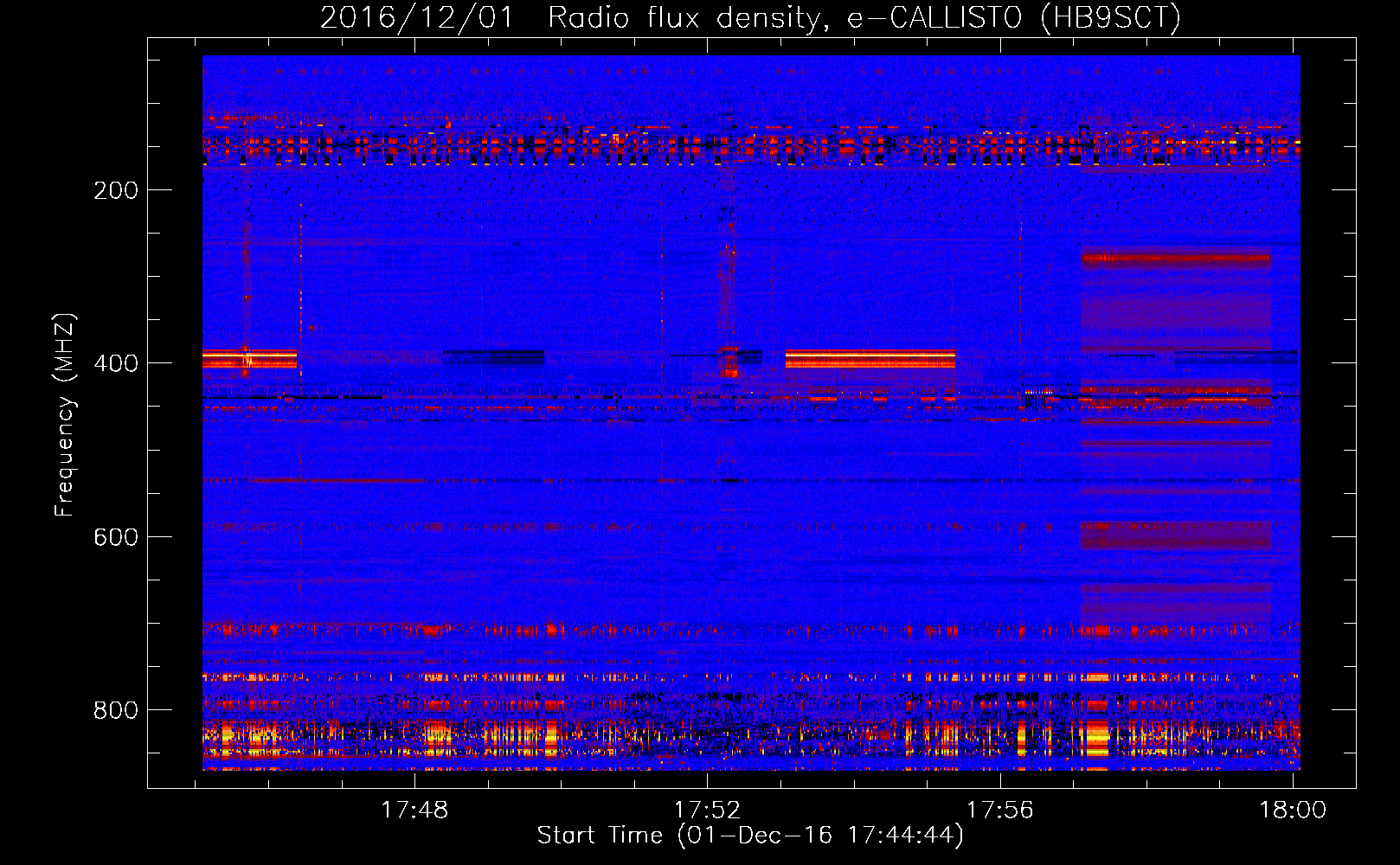1400x865 pixels.
Task: Click the 600 frequency tick label
Action: pyautogui.click(x=116, y=537)
